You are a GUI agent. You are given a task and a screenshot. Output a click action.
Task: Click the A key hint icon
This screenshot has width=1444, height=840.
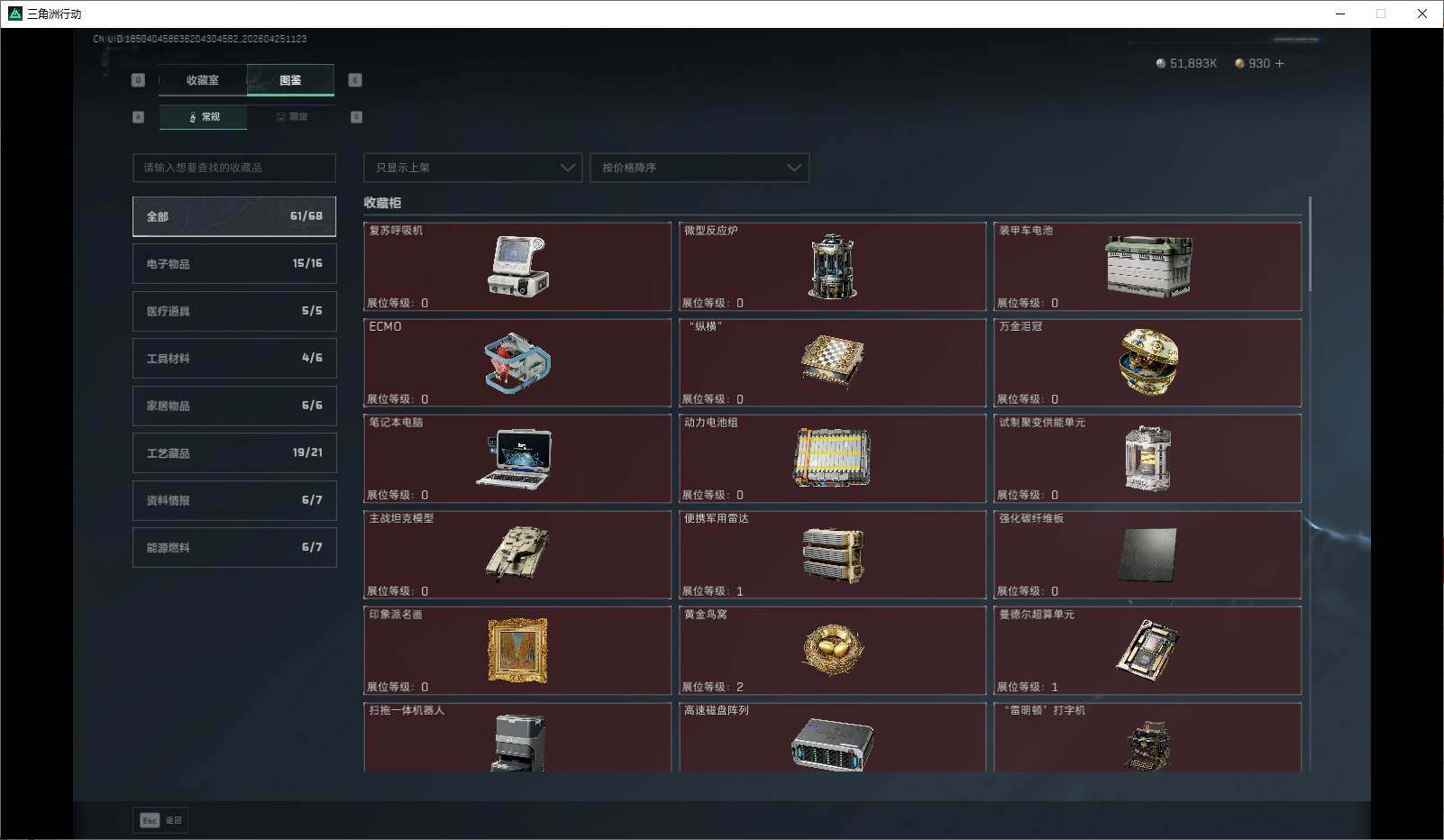coord(138,117)
